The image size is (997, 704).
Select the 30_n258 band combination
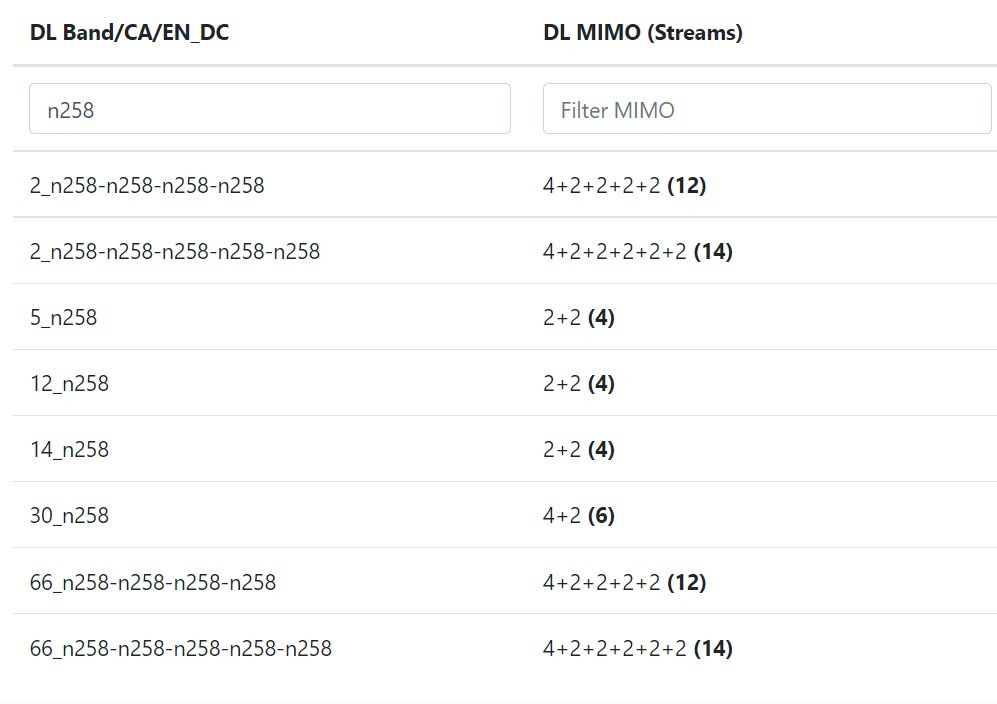(69, 515)
